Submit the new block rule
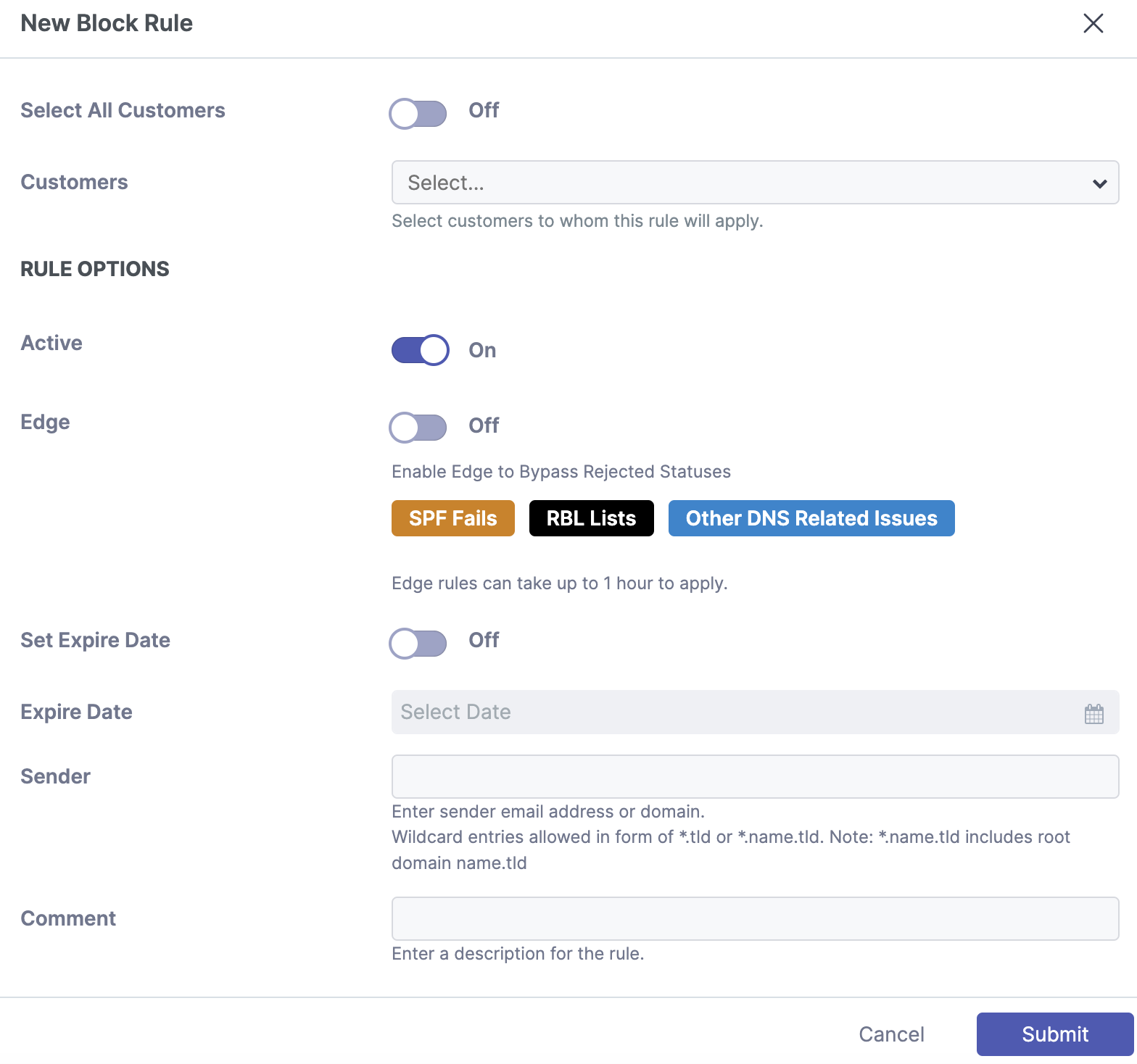 [1054, 1034]
